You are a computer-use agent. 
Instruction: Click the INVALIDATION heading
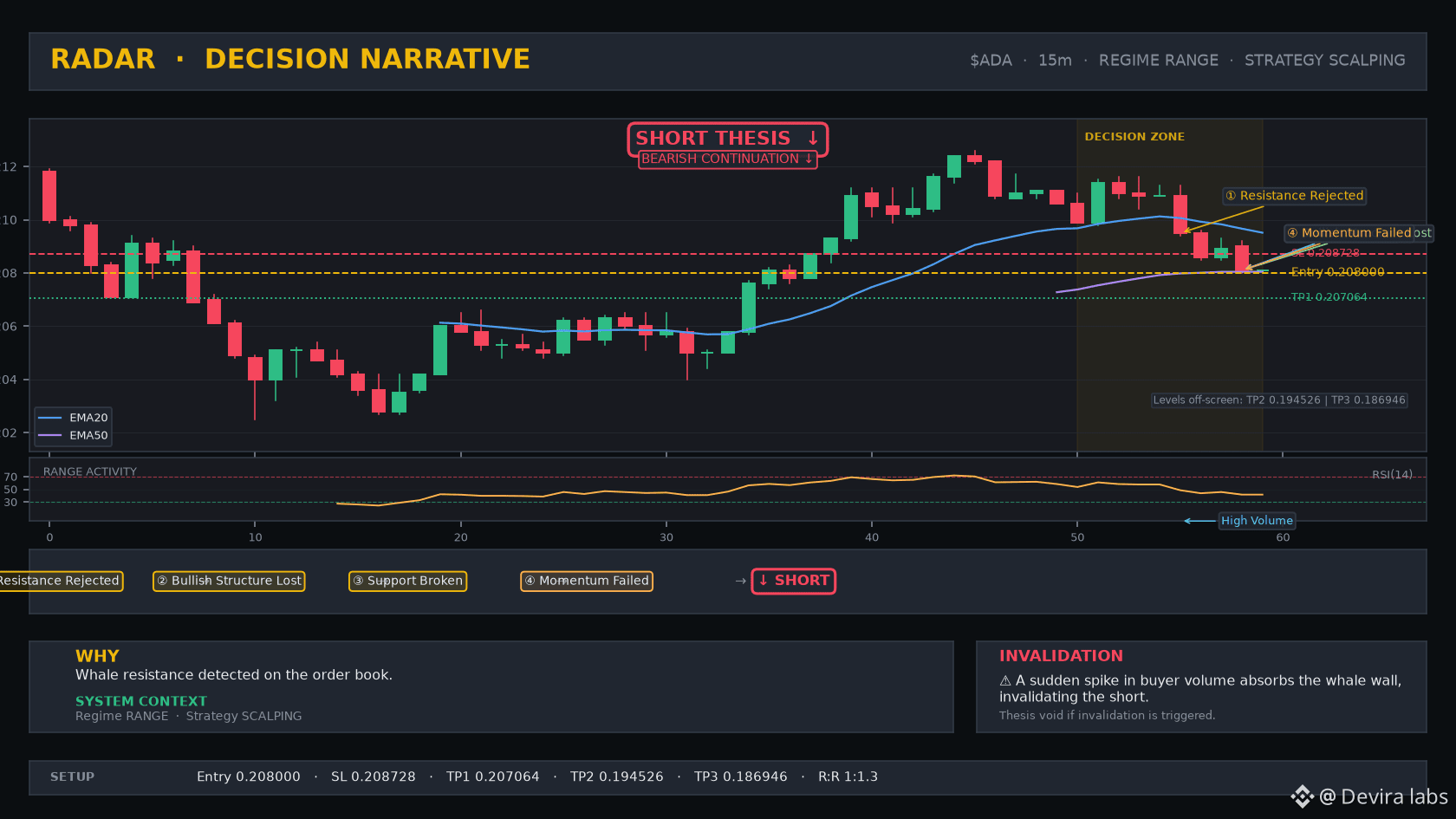pyautogui.click(x=1061, y=656)
